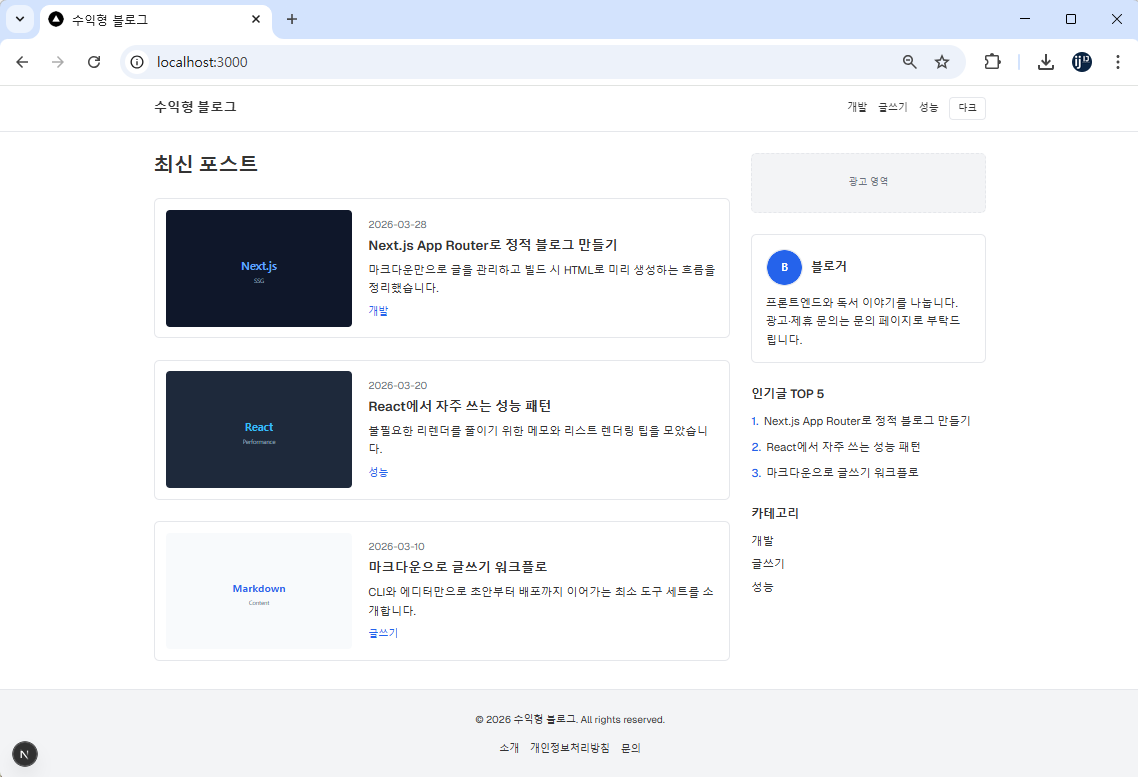Screen dimensions: 1138x777
Task: Select the 개발 menu item in header
Action: (x=855, y=107)
